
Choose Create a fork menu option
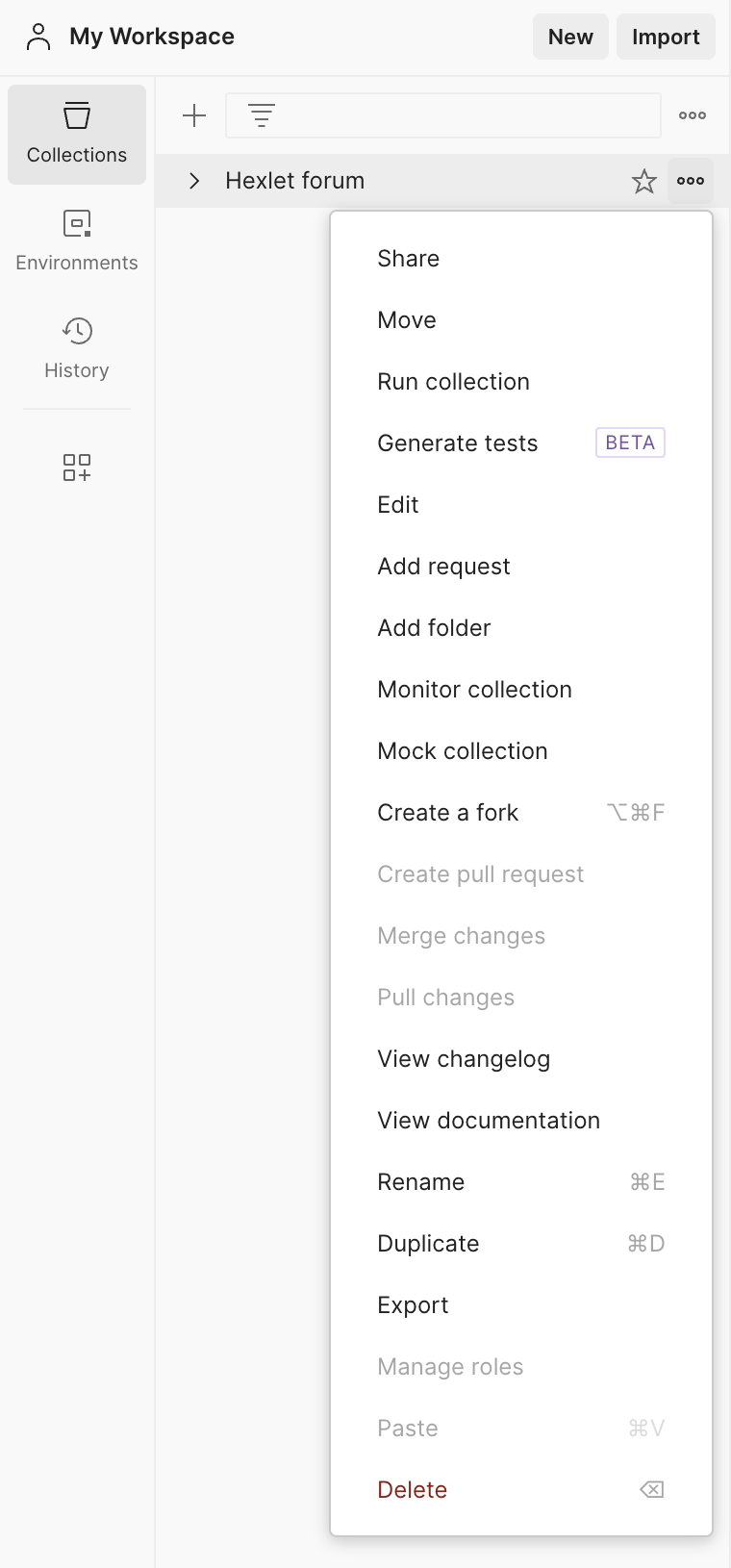pyautogui.click(x=448, y=813)
